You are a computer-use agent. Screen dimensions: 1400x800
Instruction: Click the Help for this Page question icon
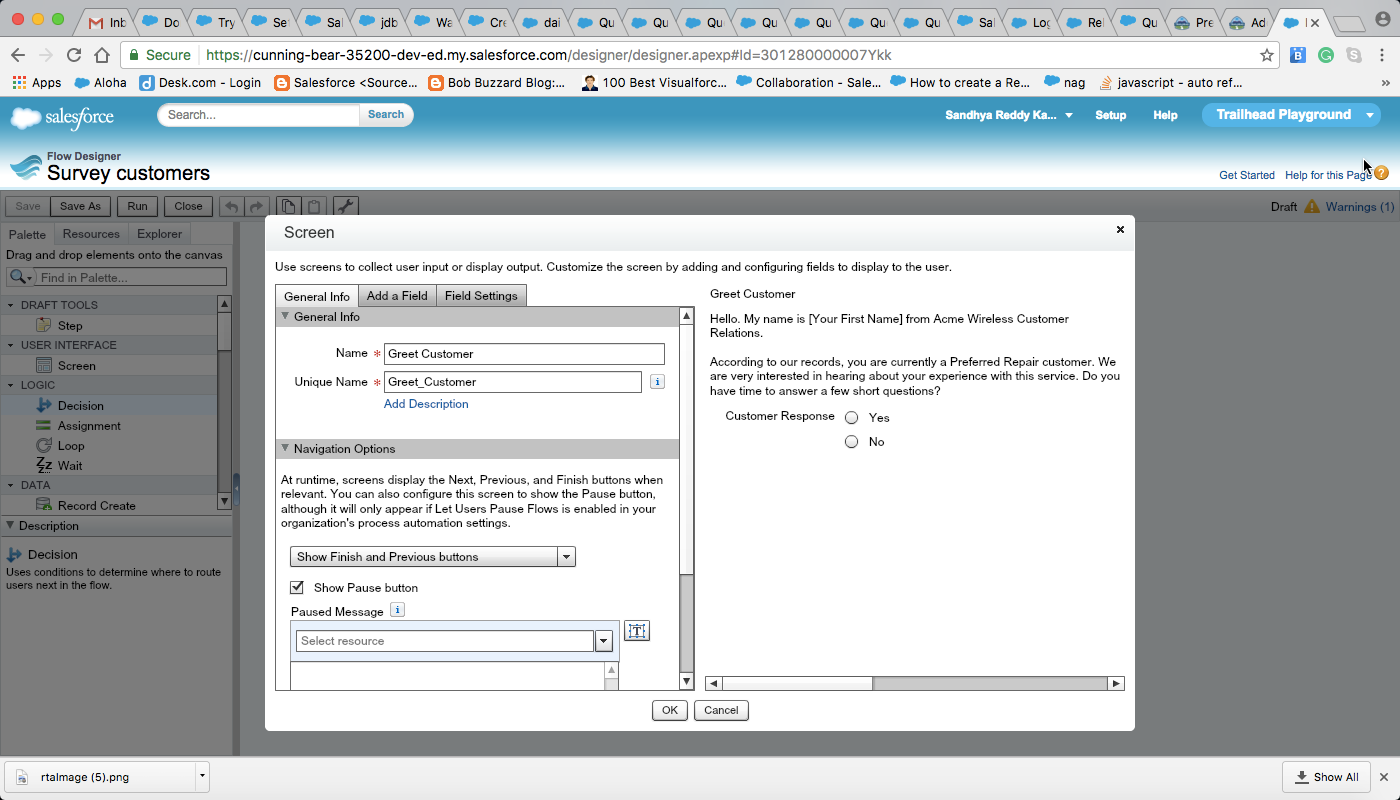(1382, 174)
